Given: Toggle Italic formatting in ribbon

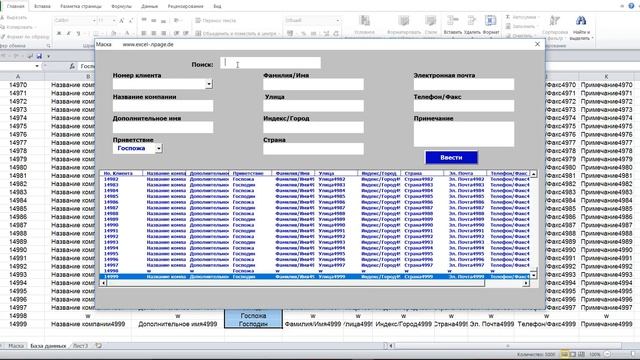Looking at the screenshot, I should point(69,33).
